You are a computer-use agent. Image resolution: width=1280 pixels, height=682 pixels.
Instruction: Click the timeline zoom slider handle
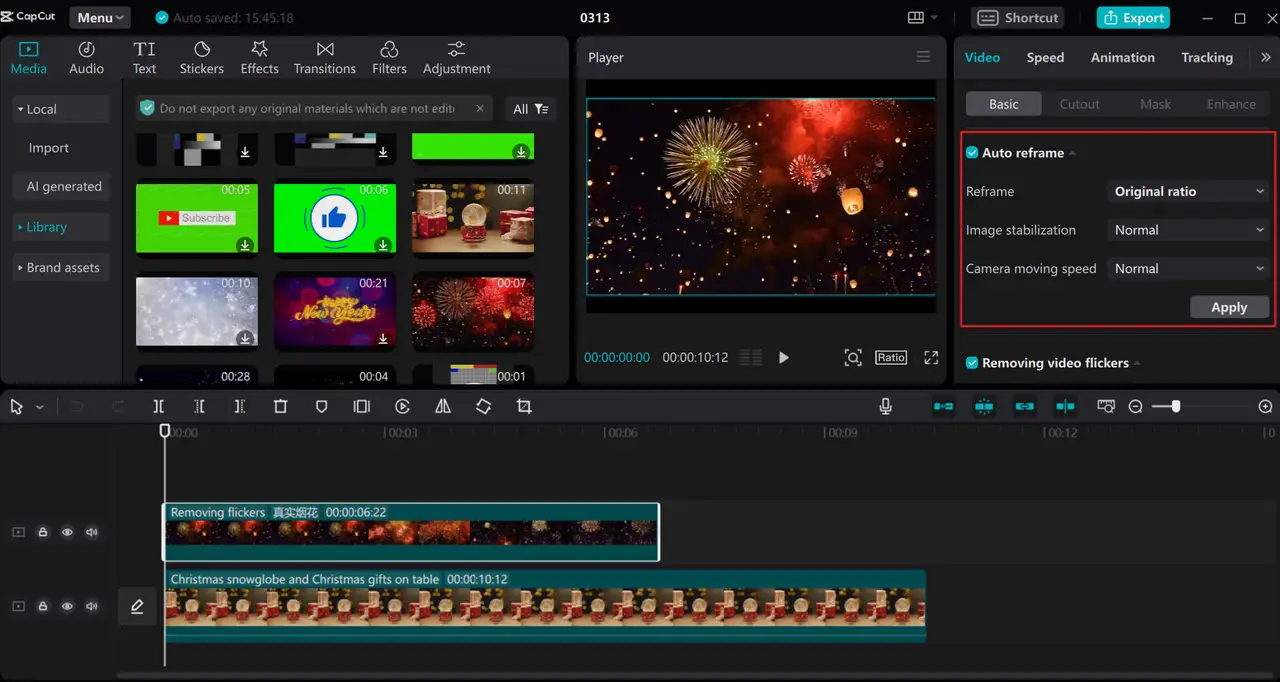(1176, 407)
